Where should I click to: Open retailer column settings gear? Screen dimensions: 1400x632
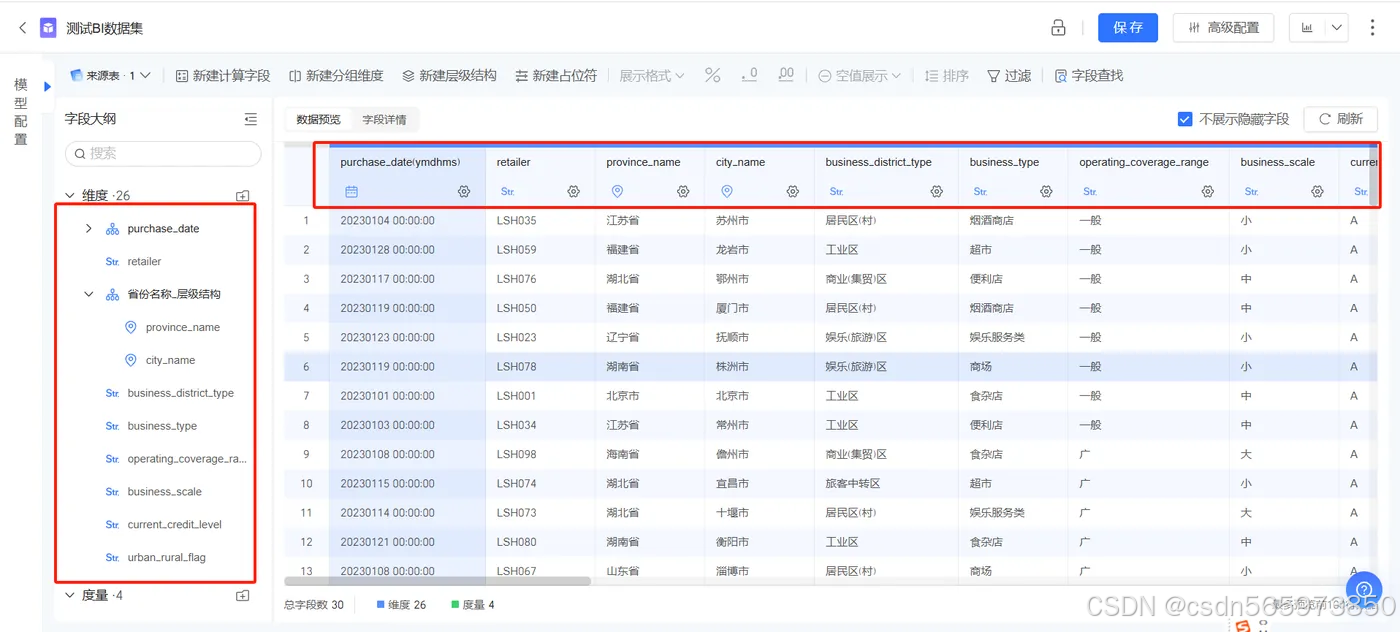pos(573,191)
